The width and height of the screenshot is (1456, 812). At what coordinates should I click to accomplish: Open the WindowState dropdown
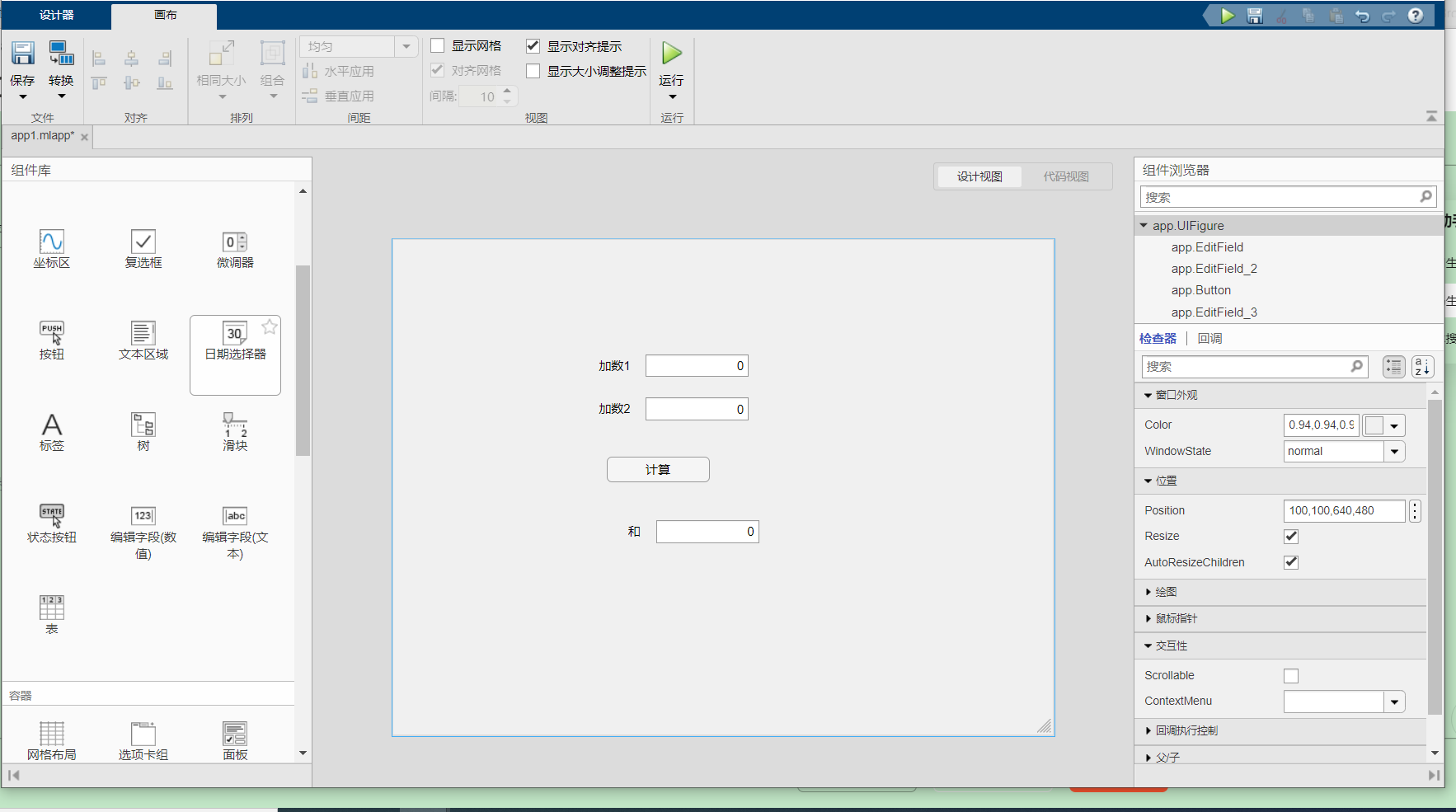1395,452
